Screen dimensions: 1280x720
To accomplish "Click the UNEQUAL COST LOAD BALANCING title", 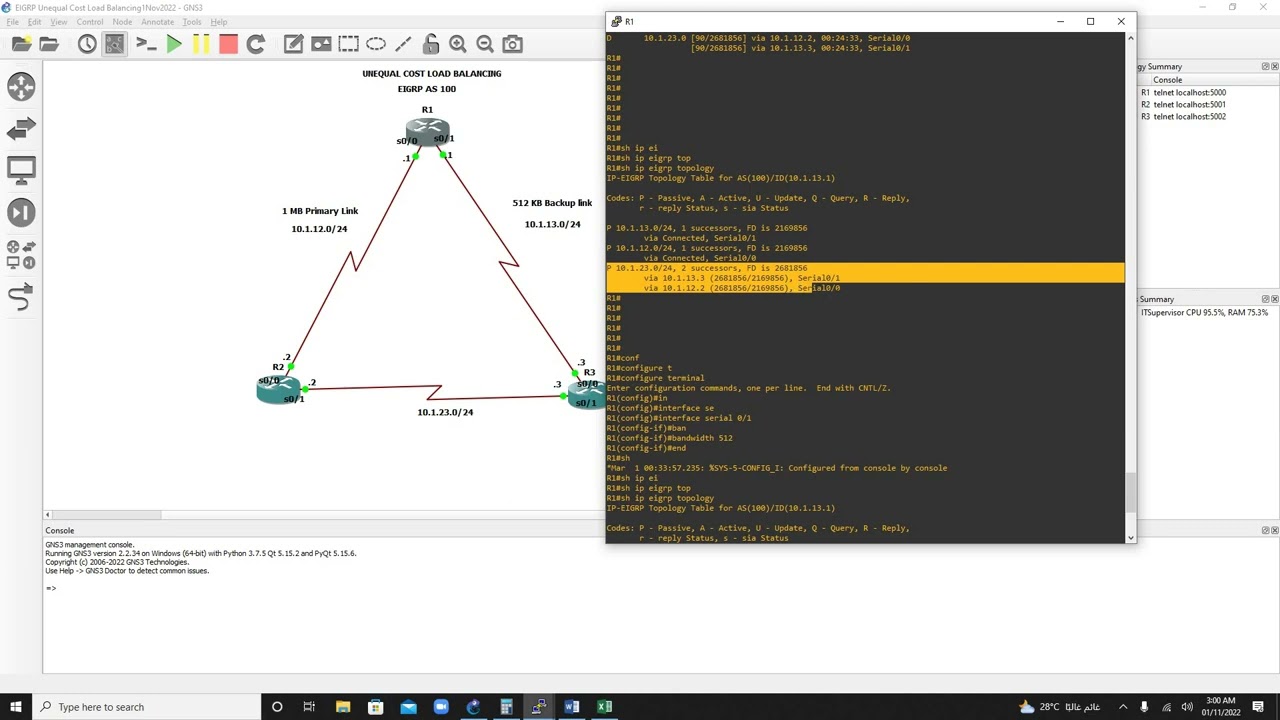I will 432,74.
